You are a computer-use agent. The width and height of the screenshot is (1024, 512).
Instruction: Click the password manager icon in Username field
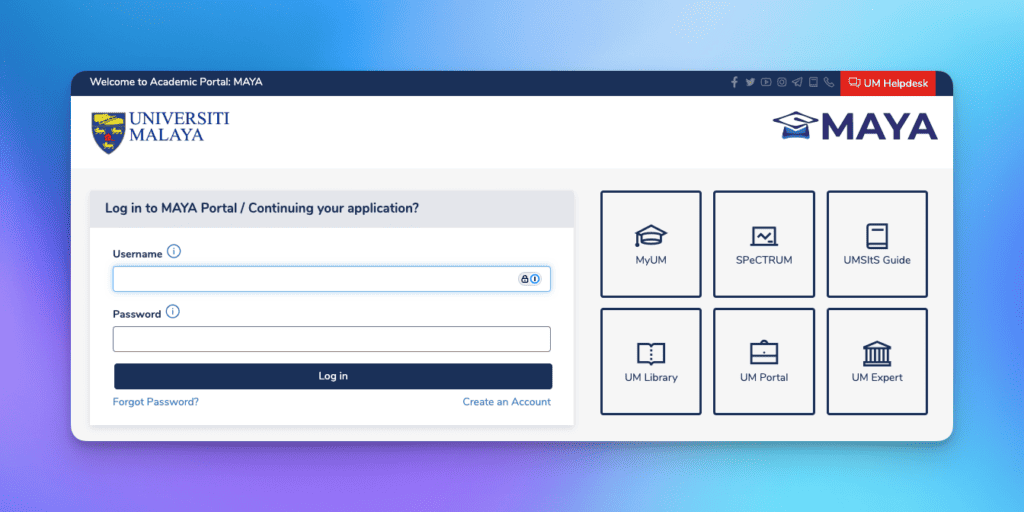(x=530, y=279)
